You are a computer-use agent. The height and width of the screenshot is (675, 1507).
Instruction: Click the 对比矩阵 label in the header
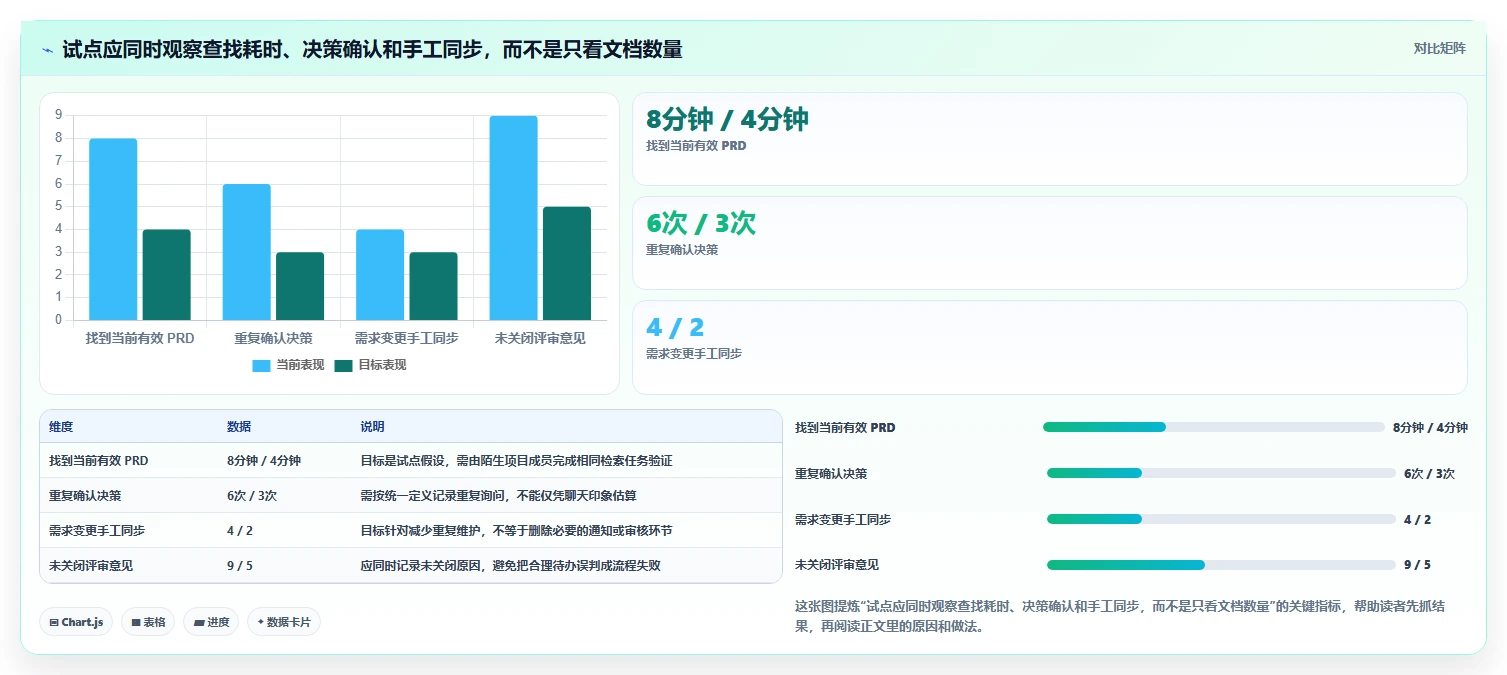click(1439, 49)
